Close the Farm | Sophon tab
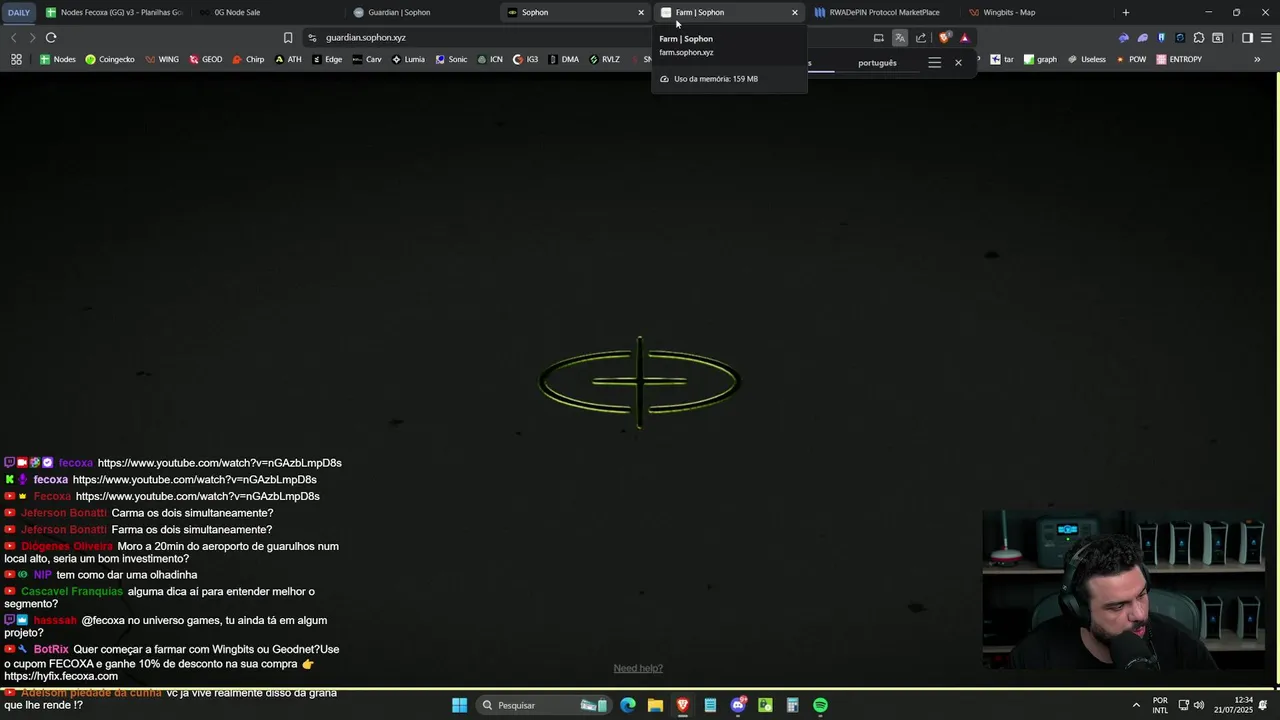 point(795,13)
